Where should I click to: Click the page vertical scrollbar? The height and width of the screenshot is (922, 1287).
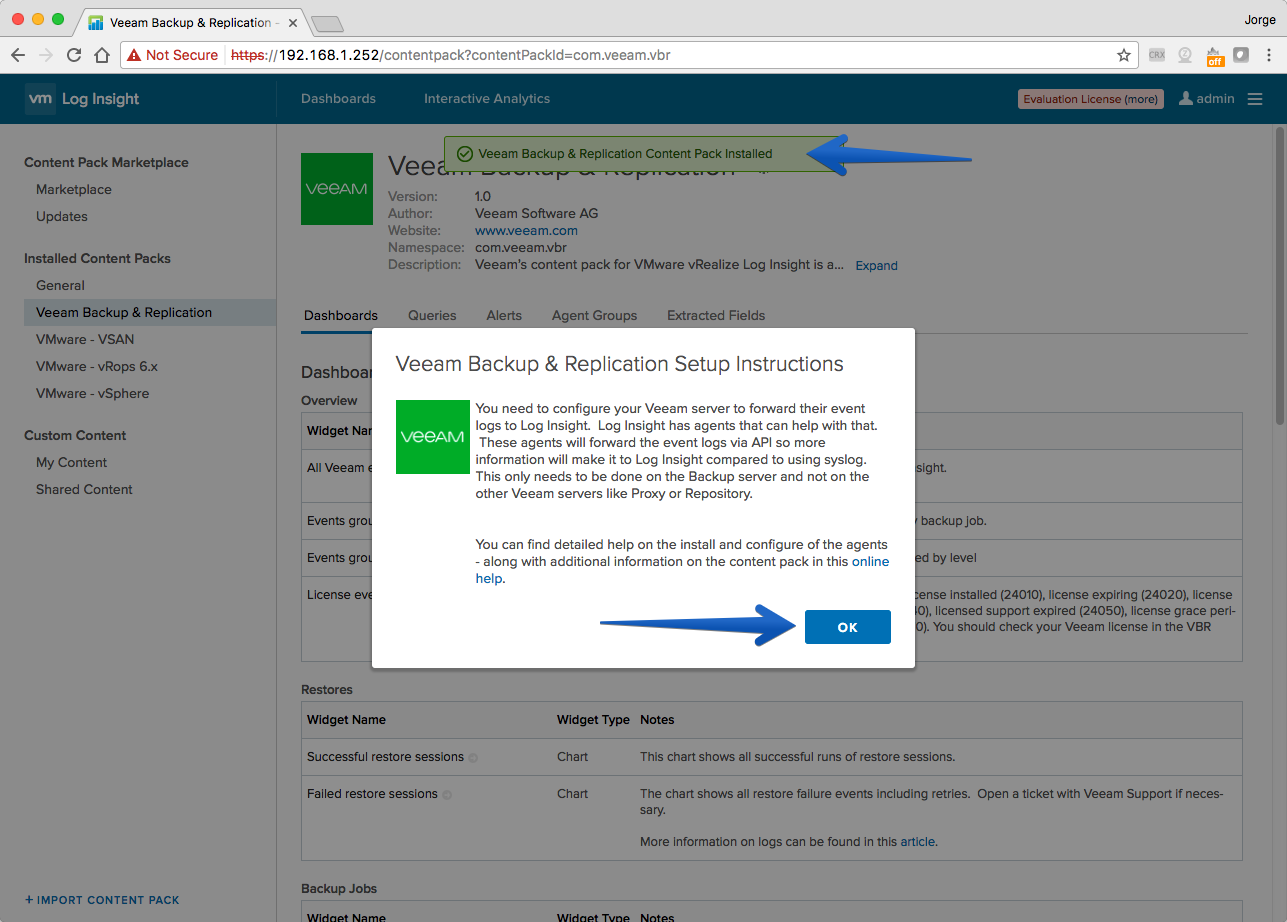tap(1280, 277)
